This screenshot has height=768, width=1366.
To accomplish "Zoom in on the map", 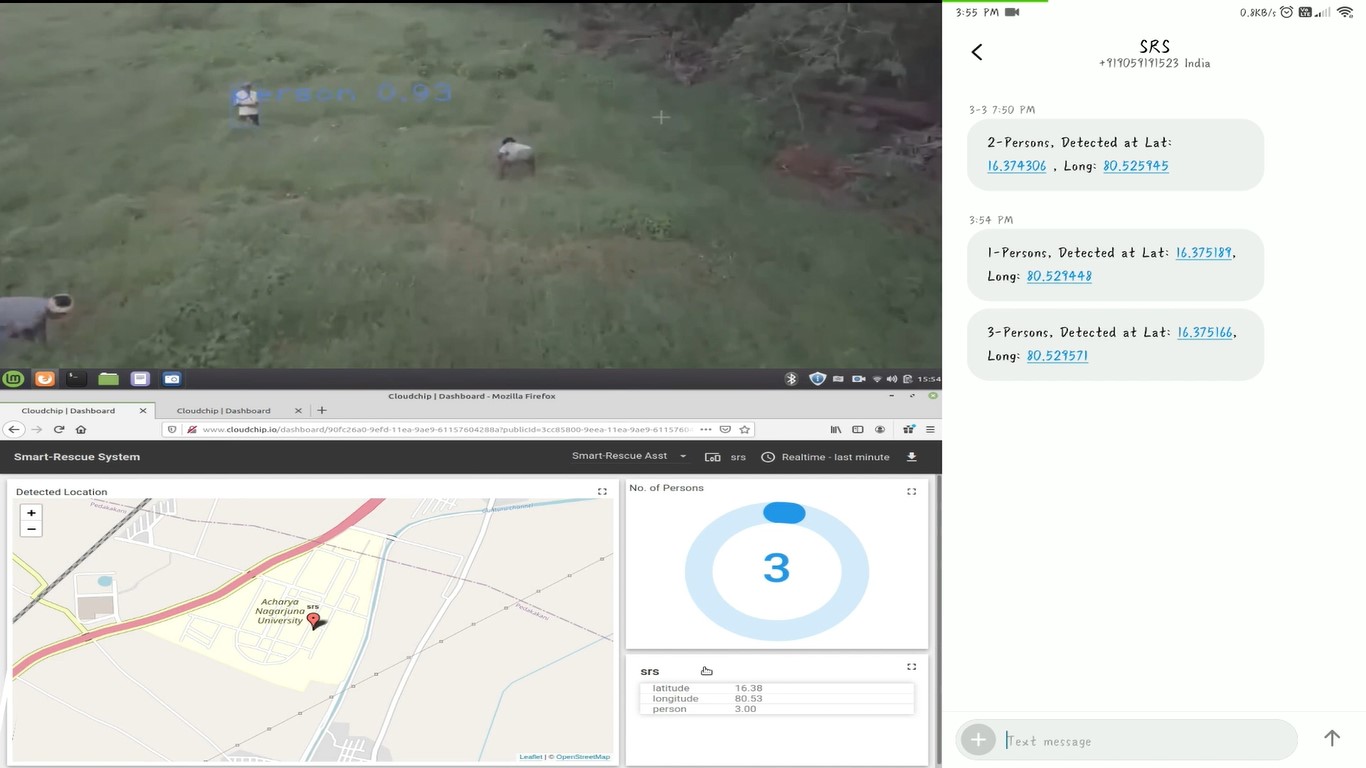I will pyautogui.click(x=31, y=513).
